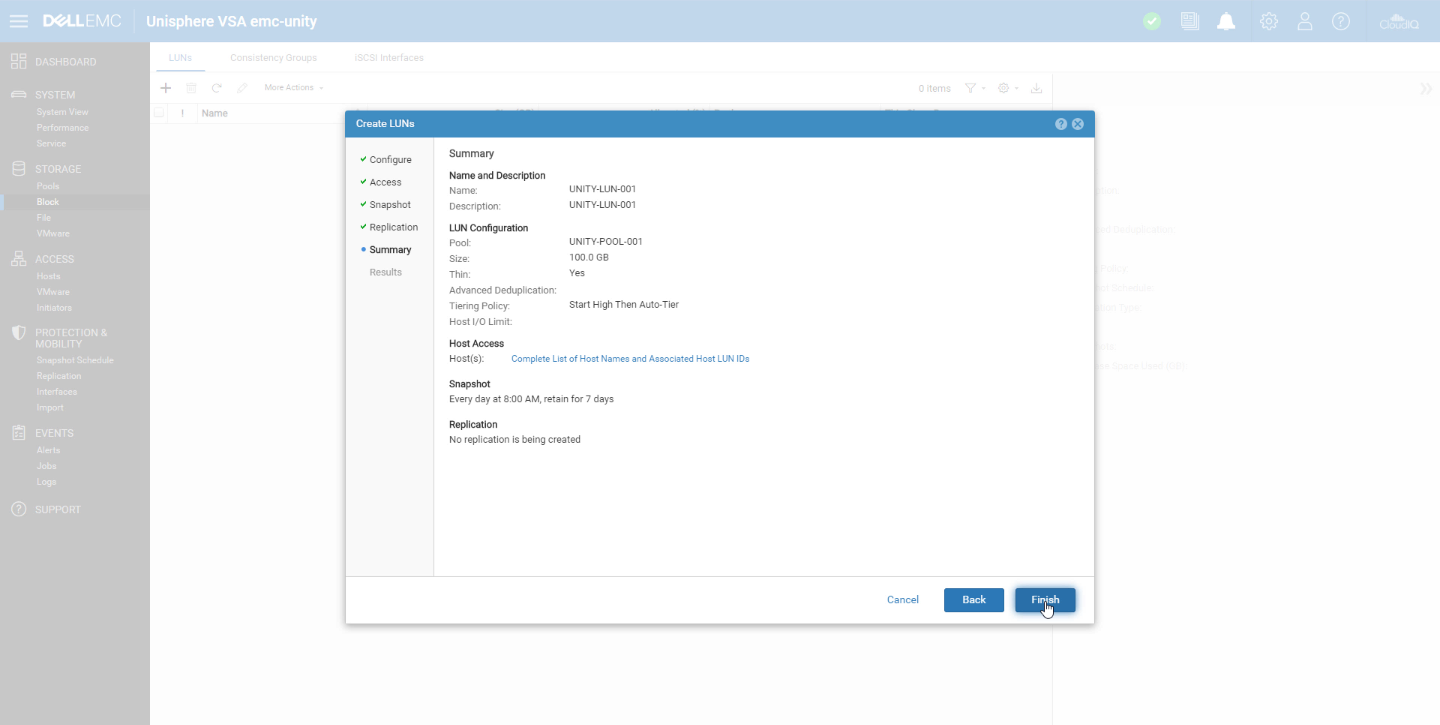This screenshot has width=1440, height=725.
Task: Open System View in the sidebar
Action: pos(63,112)
